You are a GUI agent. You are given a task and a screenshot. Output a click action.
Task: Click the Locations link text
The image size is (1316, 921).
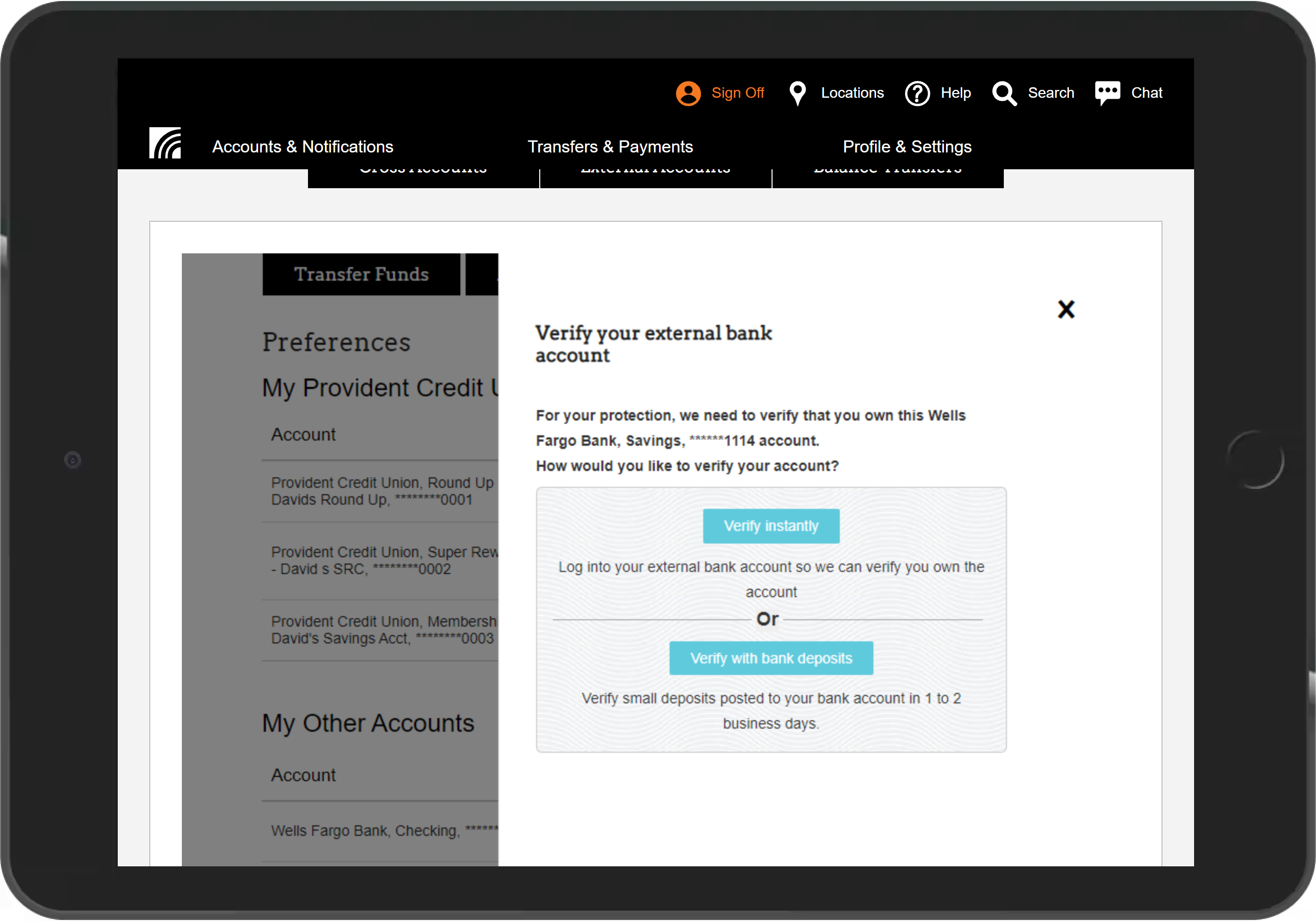[852, 93]
